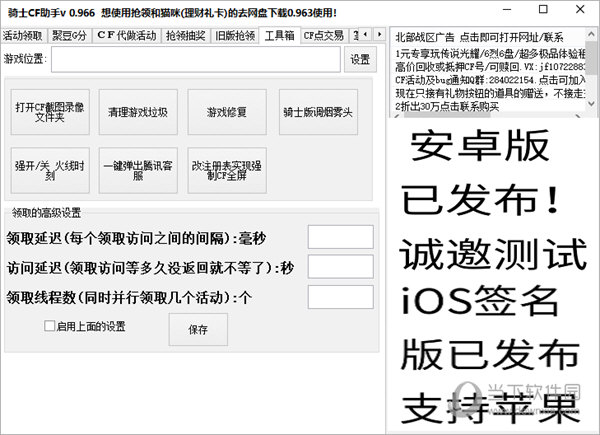Open ad line 现在只接有礼物按钮的道具的赠送
The height and width of the screenshot is (435, 600).
pos(491,93)
